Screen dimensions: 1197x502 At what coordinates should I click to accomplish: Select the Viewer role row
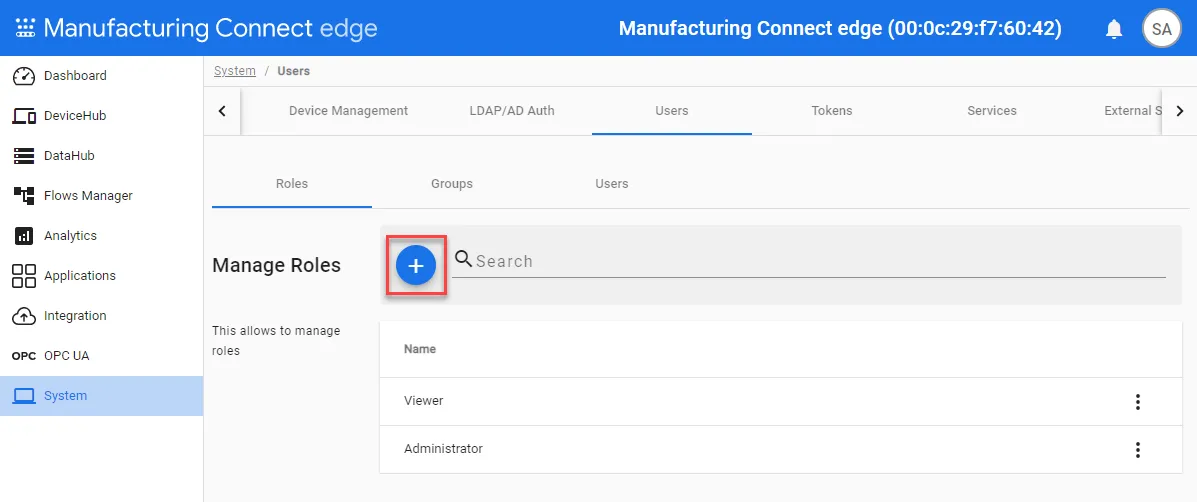(780, 401)
